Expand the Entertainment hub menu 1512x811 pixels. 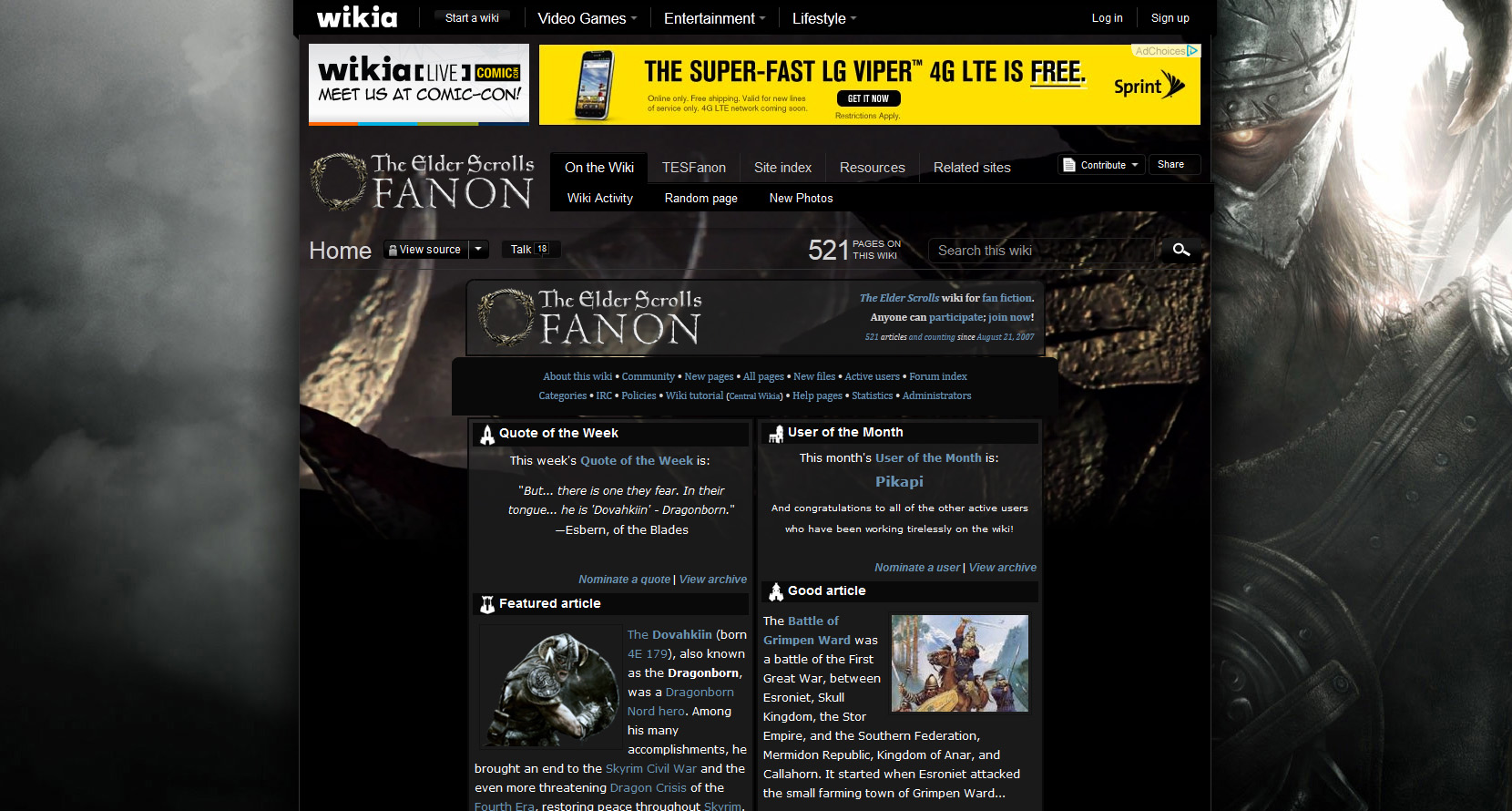[715, 18]
